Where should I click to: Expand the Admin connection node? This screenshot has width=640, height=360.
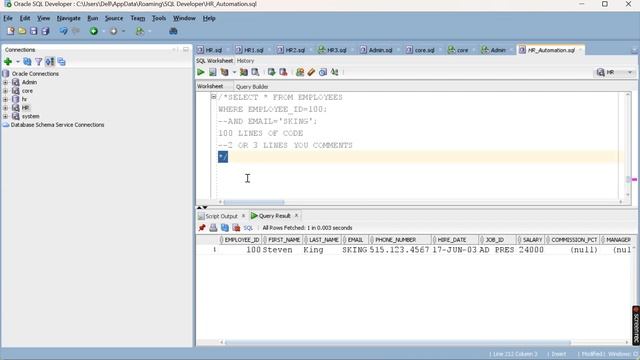5,82
